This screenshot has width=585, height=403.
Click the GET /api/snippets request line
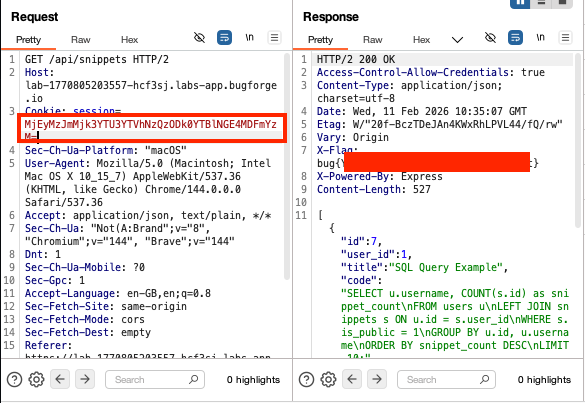[97, 59]
